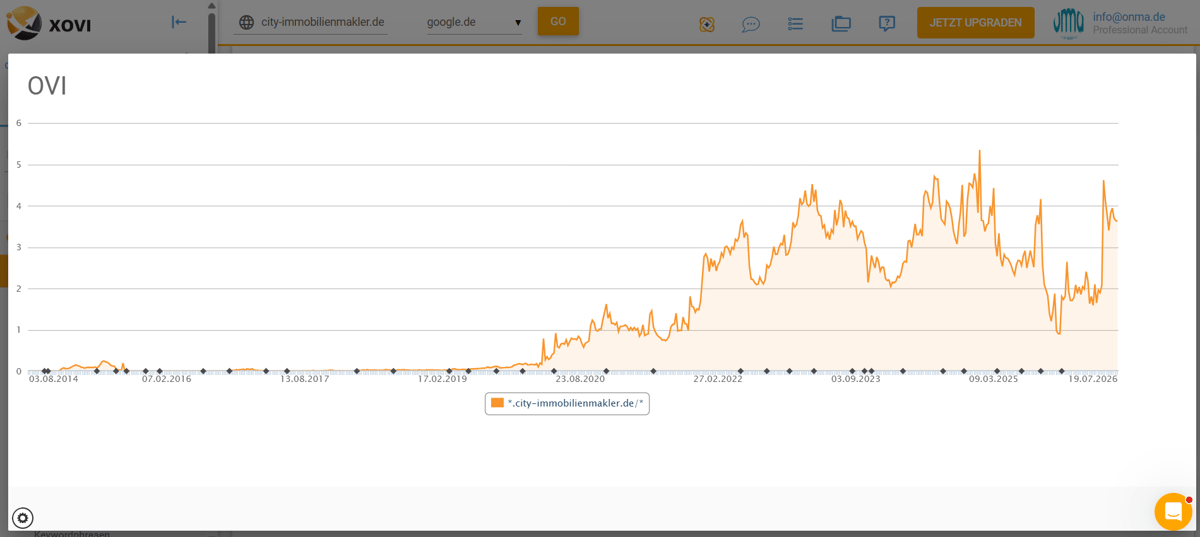Click the orange legend color swatch
Viewport: 1200px width, 537px height.
click(x=497, y=402)
